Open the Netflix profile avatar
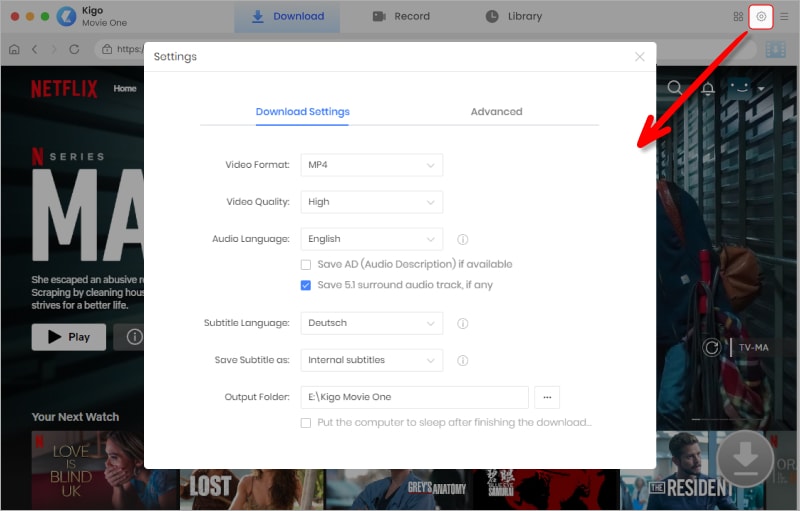The width and height of the screenshot is (800, 511). (x=740, y=88)
